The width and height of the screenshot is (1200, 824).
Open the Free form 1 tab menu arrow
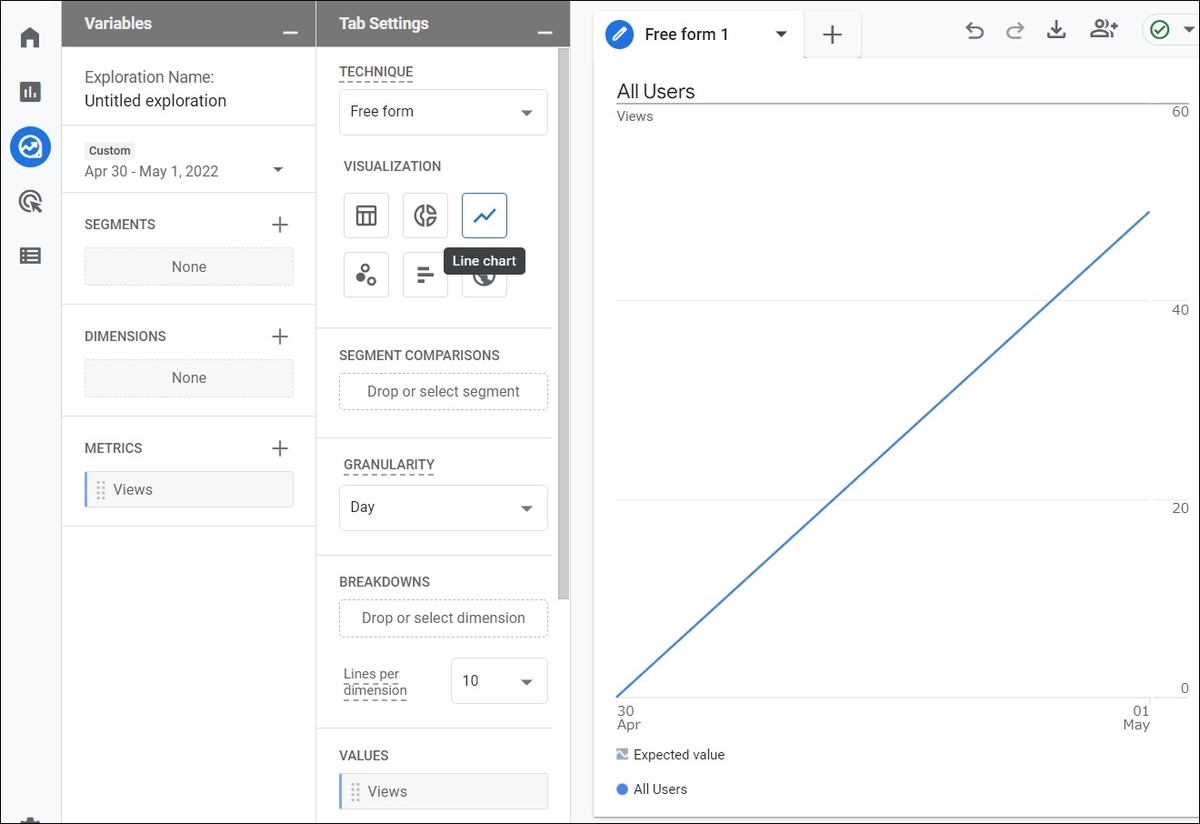781,34
